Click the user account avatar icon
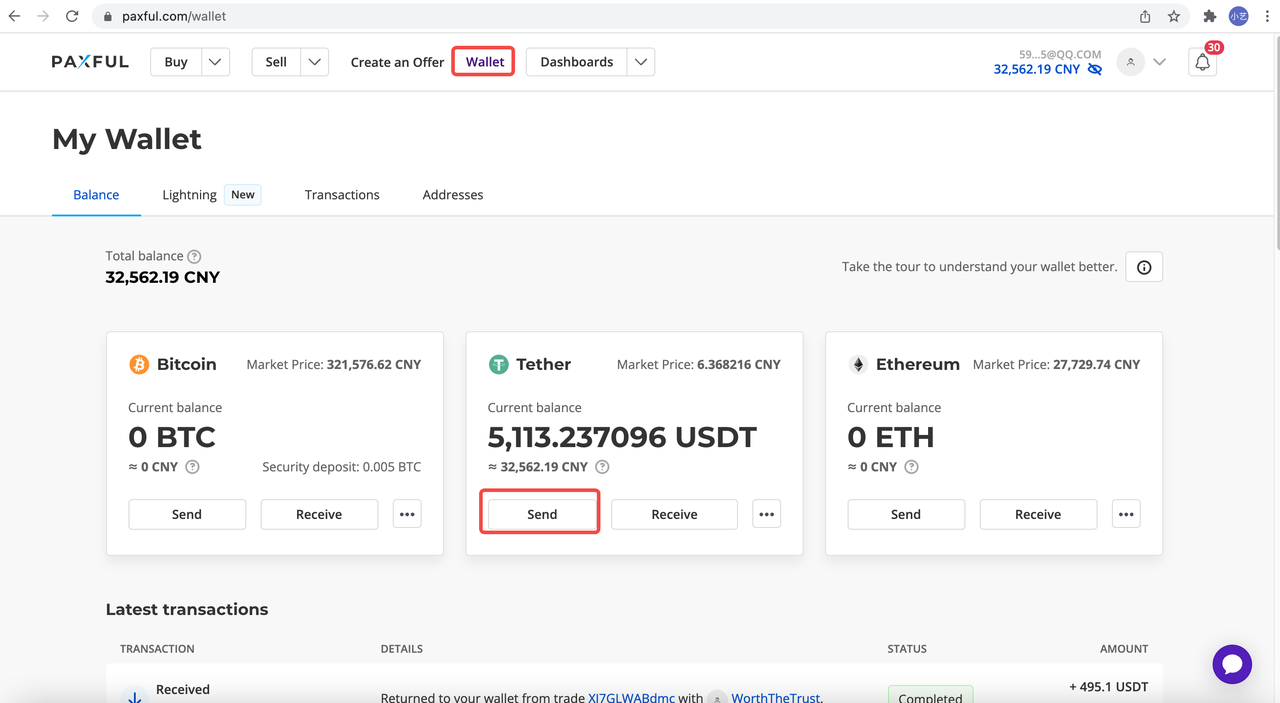 [1131, 62]
